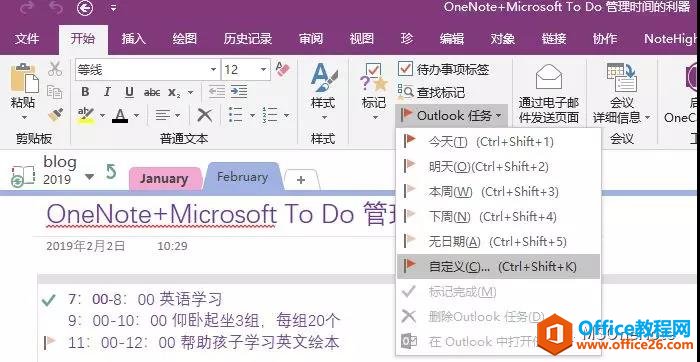Open the 历史记录 ribbon tab
Screen dimensions: 700x362
(x=248, y=39)
